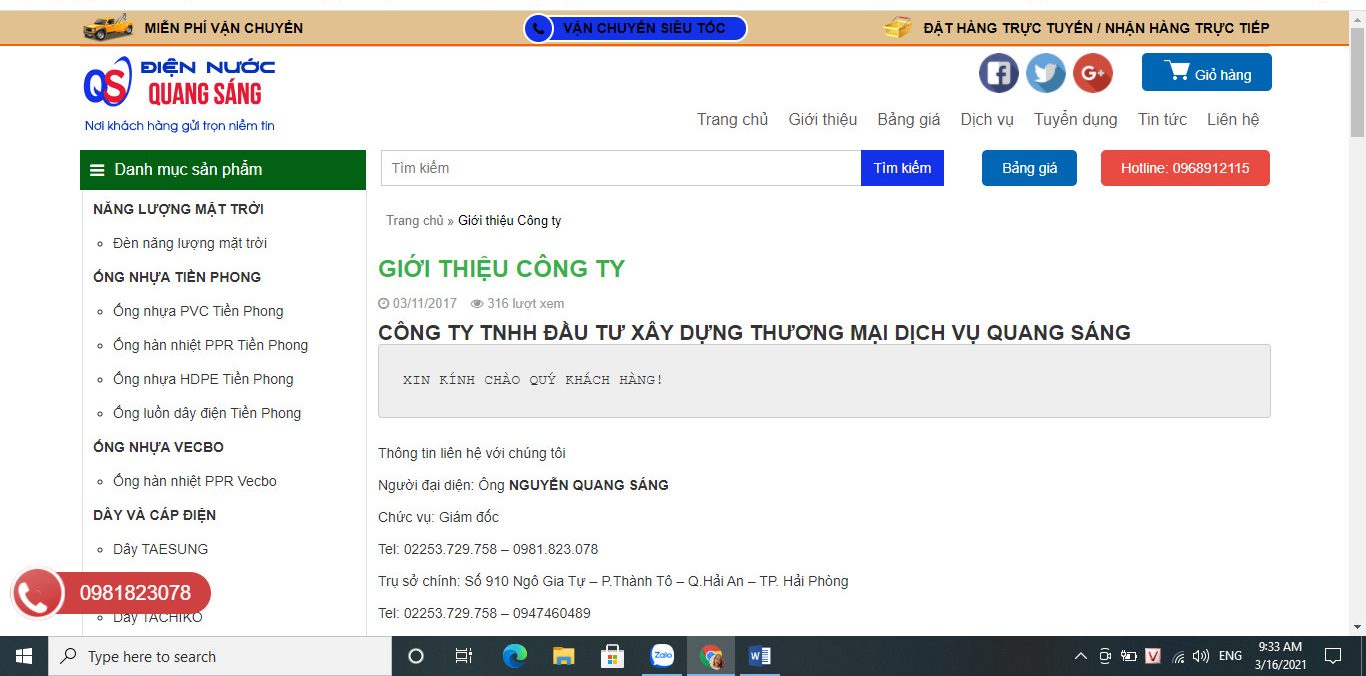Open ỐNG NHỰA TIỀN PHONG category
The width and height of the screenshot is (1366, 676).
pos(177,277)
